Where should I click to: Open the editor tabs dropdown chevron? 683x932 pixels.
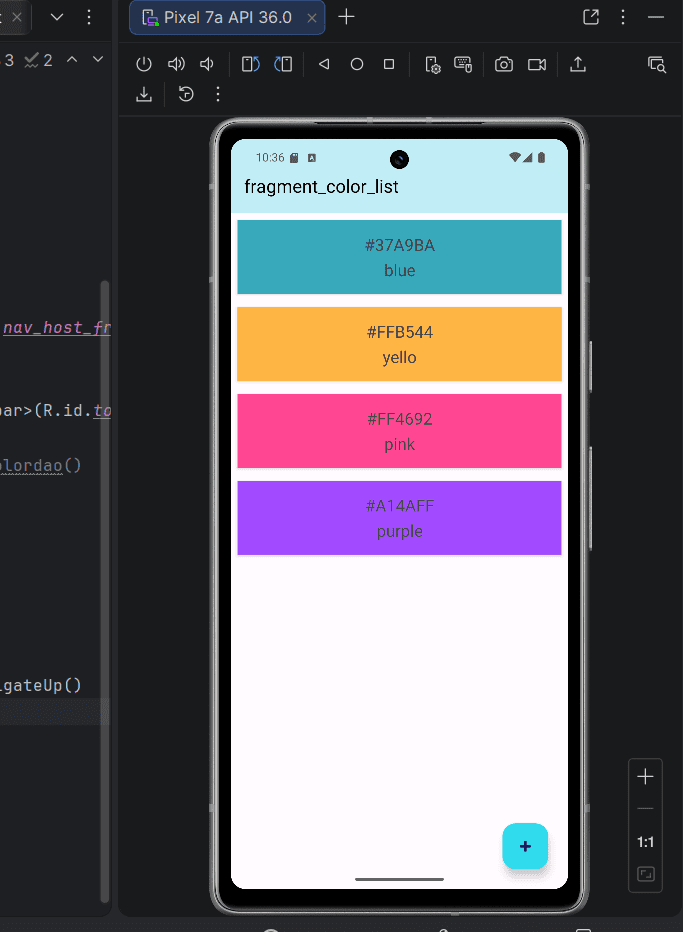point(57,17)
